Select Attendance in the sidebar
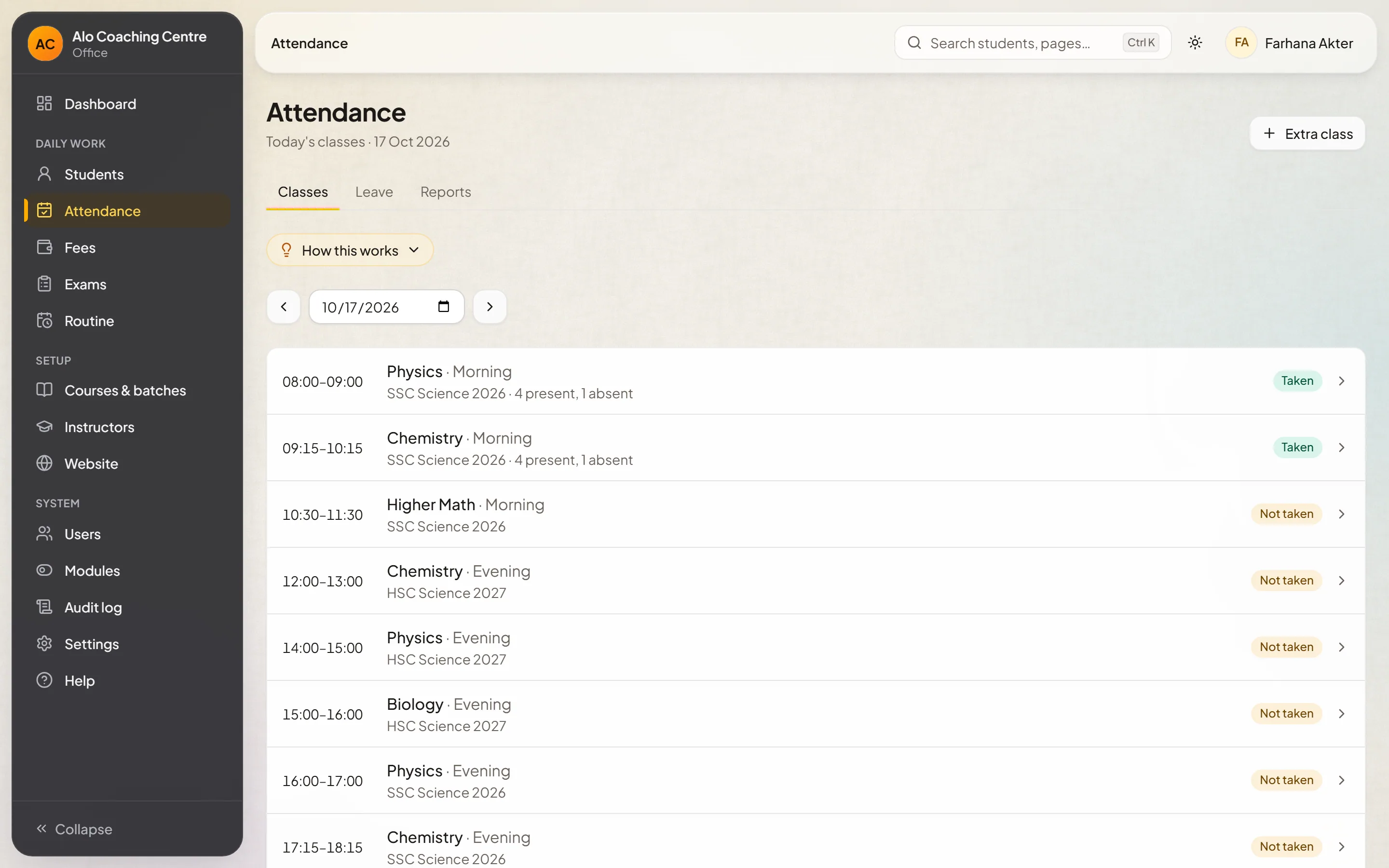The width and height of the screenshot is (1389, 868). [127, 211]
